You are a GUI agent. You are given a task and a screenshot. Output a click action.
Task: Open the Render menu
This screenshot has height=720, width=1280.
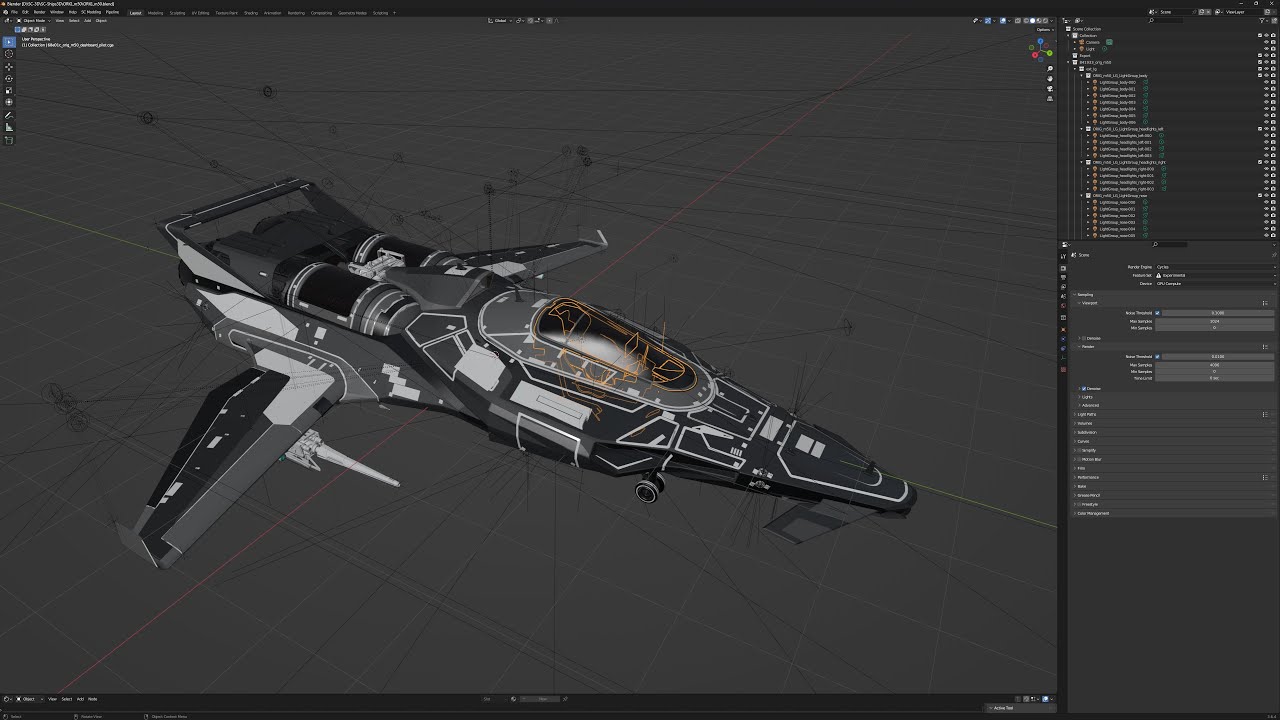click(40, 12)
